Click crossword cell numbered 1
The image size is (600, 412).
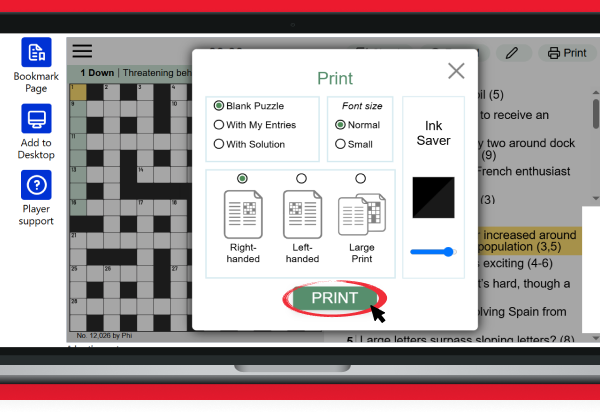(78, 92)
